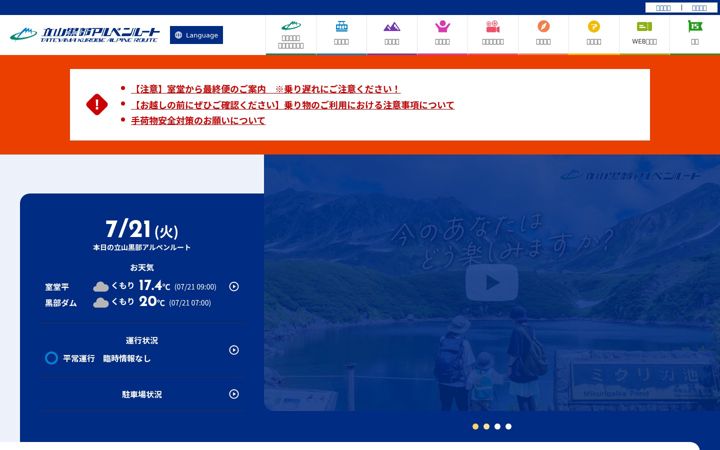Open the Language selector button
The width and height of the screenshot is (720, 450).
tap(197, 35)
